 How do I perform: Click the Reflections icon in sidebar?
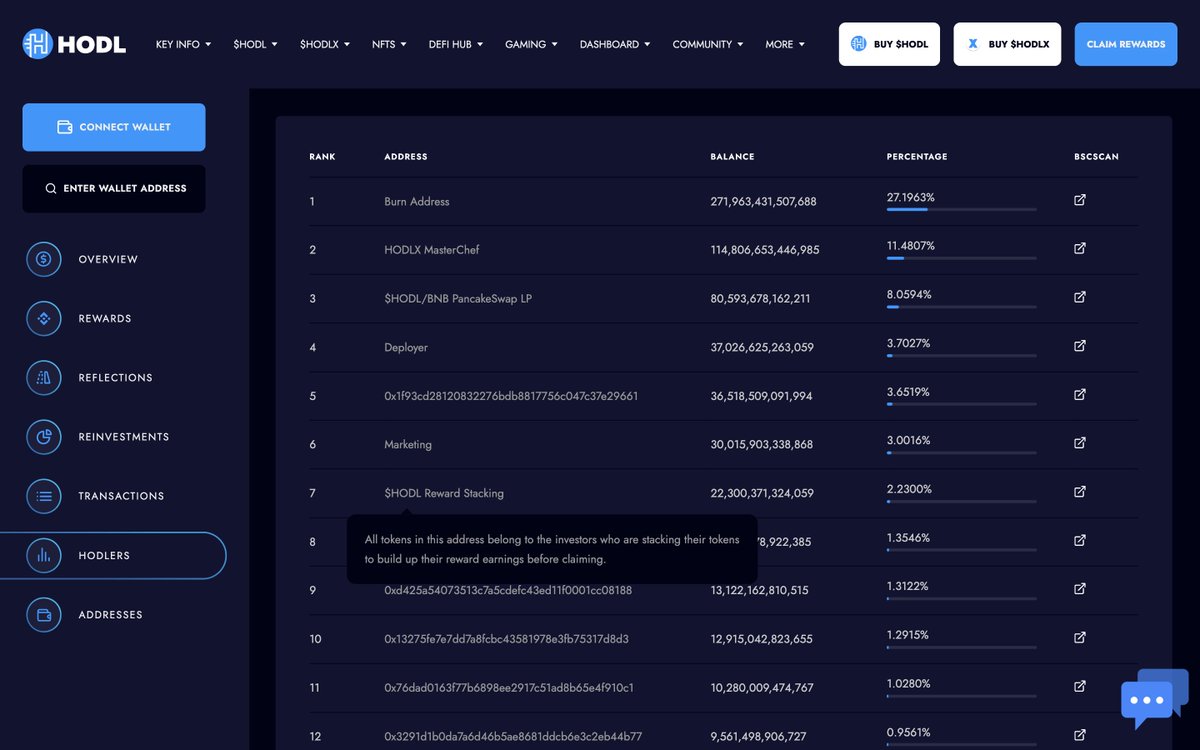44,378
